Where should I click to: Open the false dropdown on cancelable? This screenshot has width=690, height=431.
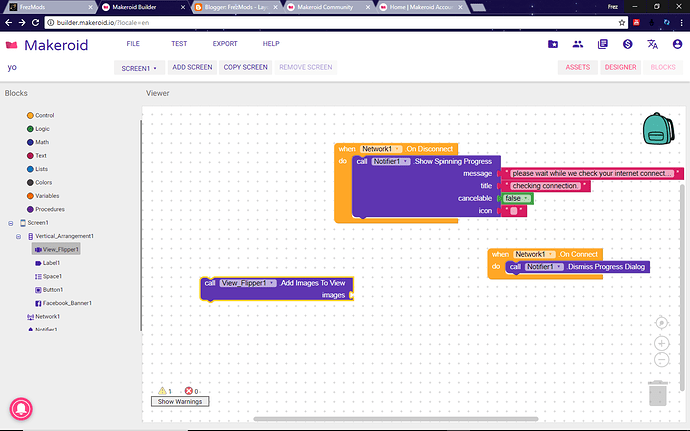tap(517, 199)
